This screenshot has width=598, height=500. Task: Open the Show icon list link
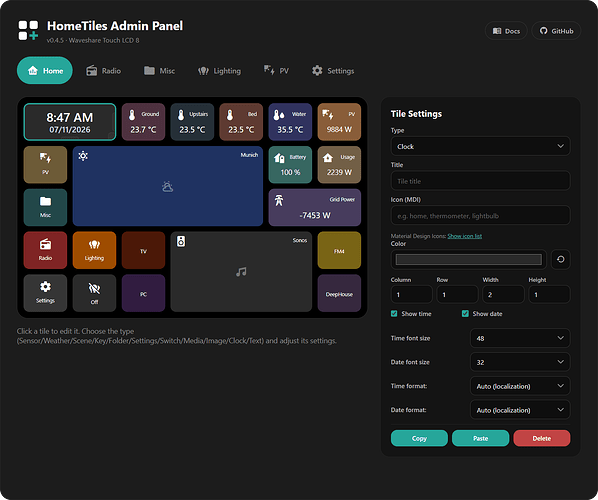pyautogui.click(x=465, y=236)
